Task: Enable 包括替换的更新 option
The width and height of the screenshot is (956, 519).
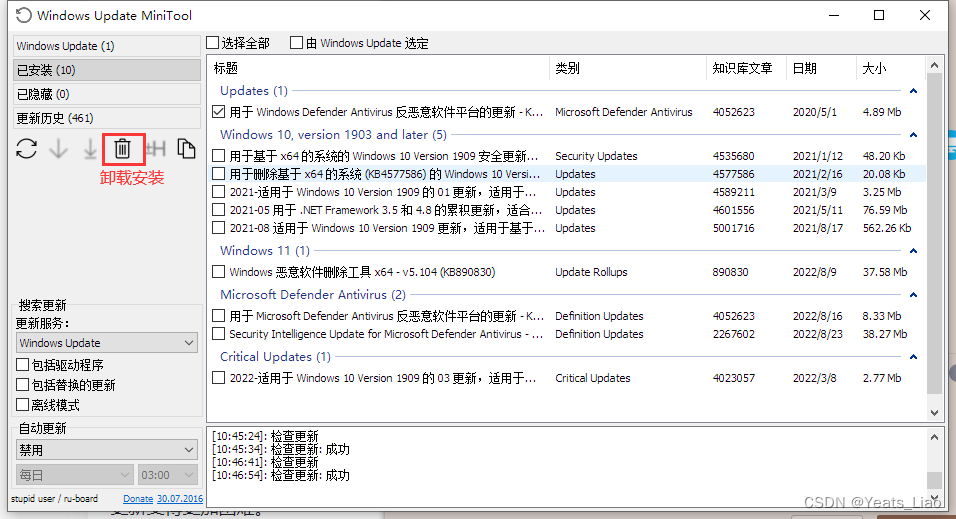Action: [x=23, y=385]
